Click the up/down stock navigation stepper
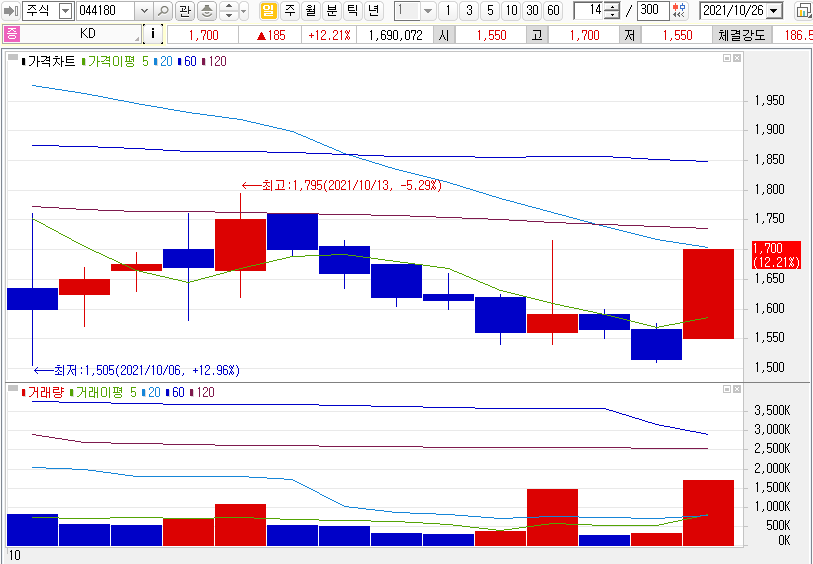This screenshot has height=564, width=813. pos(229,10)
